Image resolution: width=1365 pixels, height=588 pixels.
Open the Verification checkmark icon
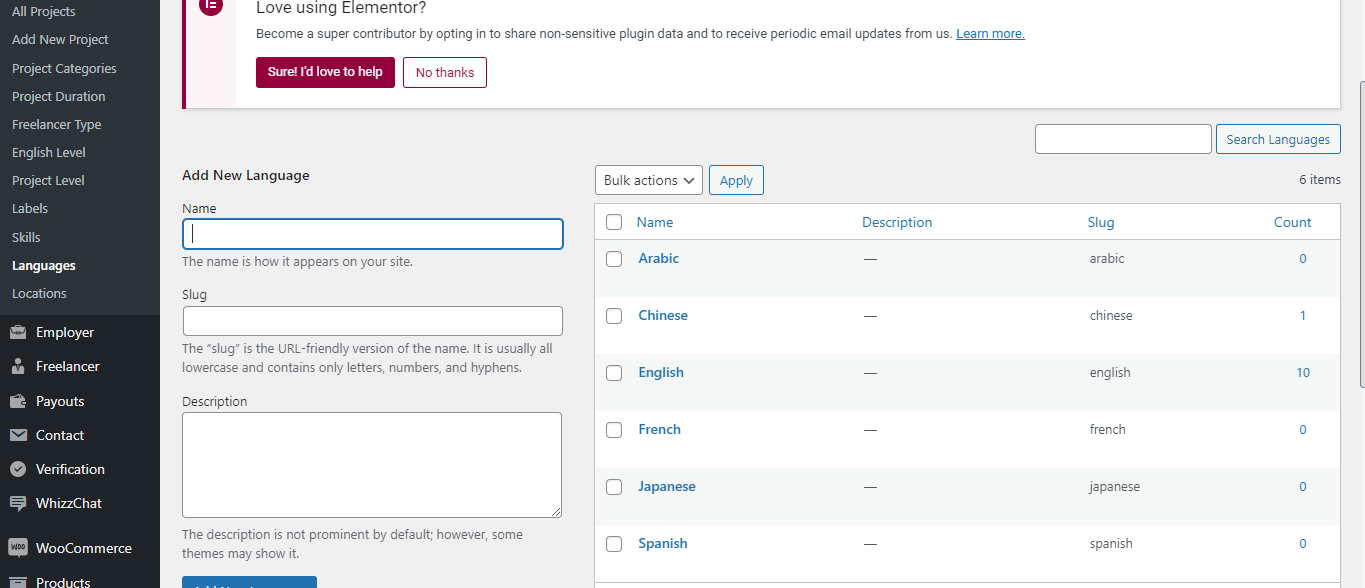click(18, 469)
